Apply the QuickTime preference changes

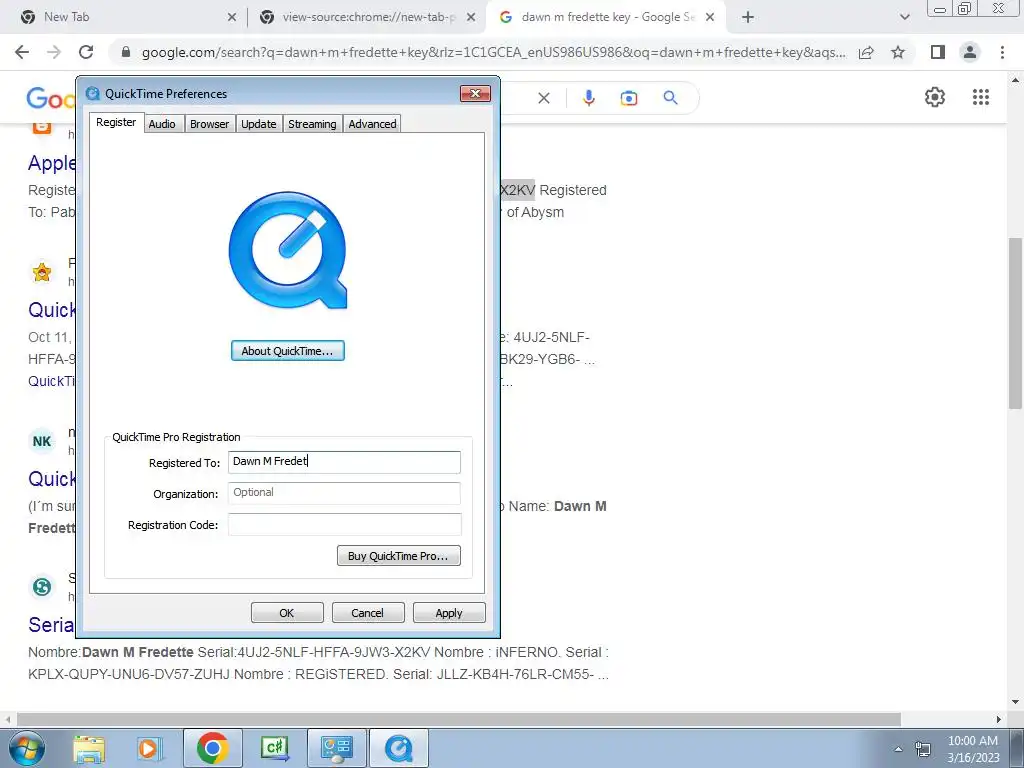(449, 613)
